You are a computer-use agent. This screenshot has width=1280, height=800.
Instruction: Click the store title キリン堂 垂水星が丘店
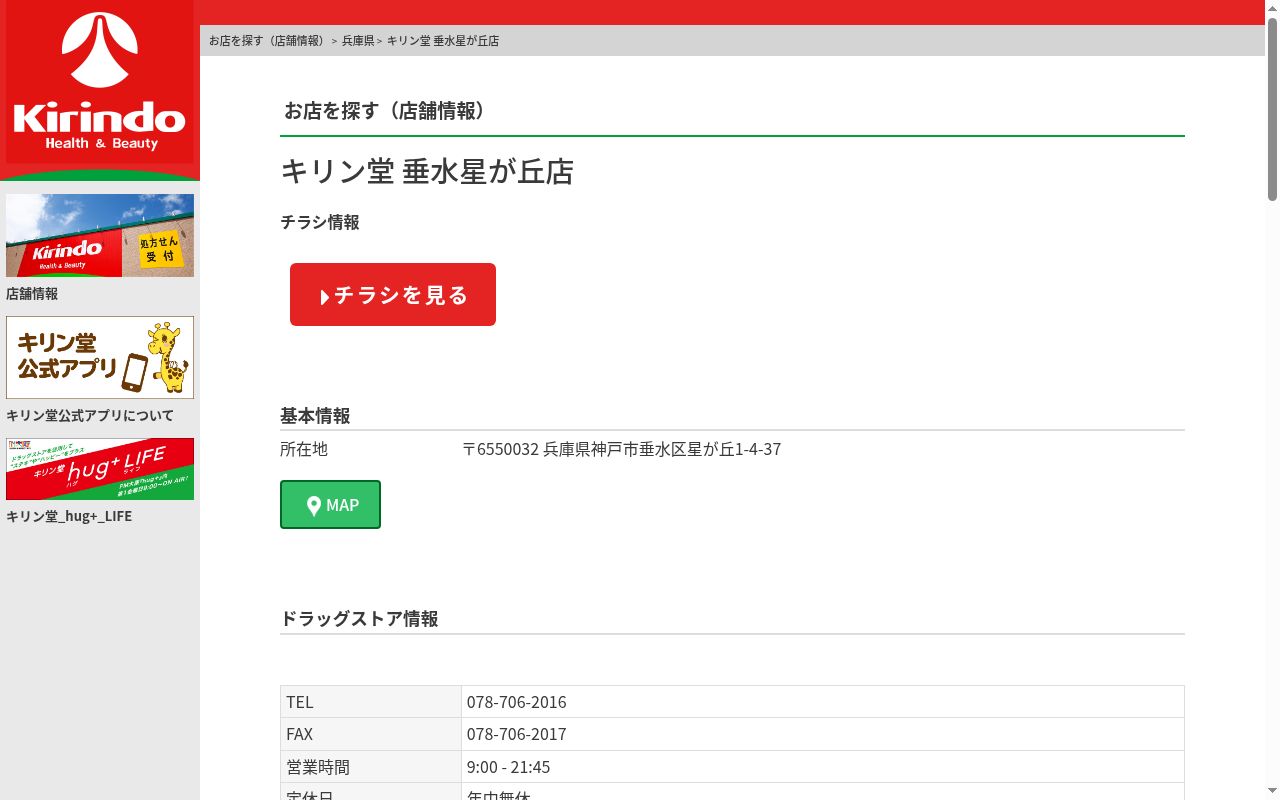coord(427,172)
